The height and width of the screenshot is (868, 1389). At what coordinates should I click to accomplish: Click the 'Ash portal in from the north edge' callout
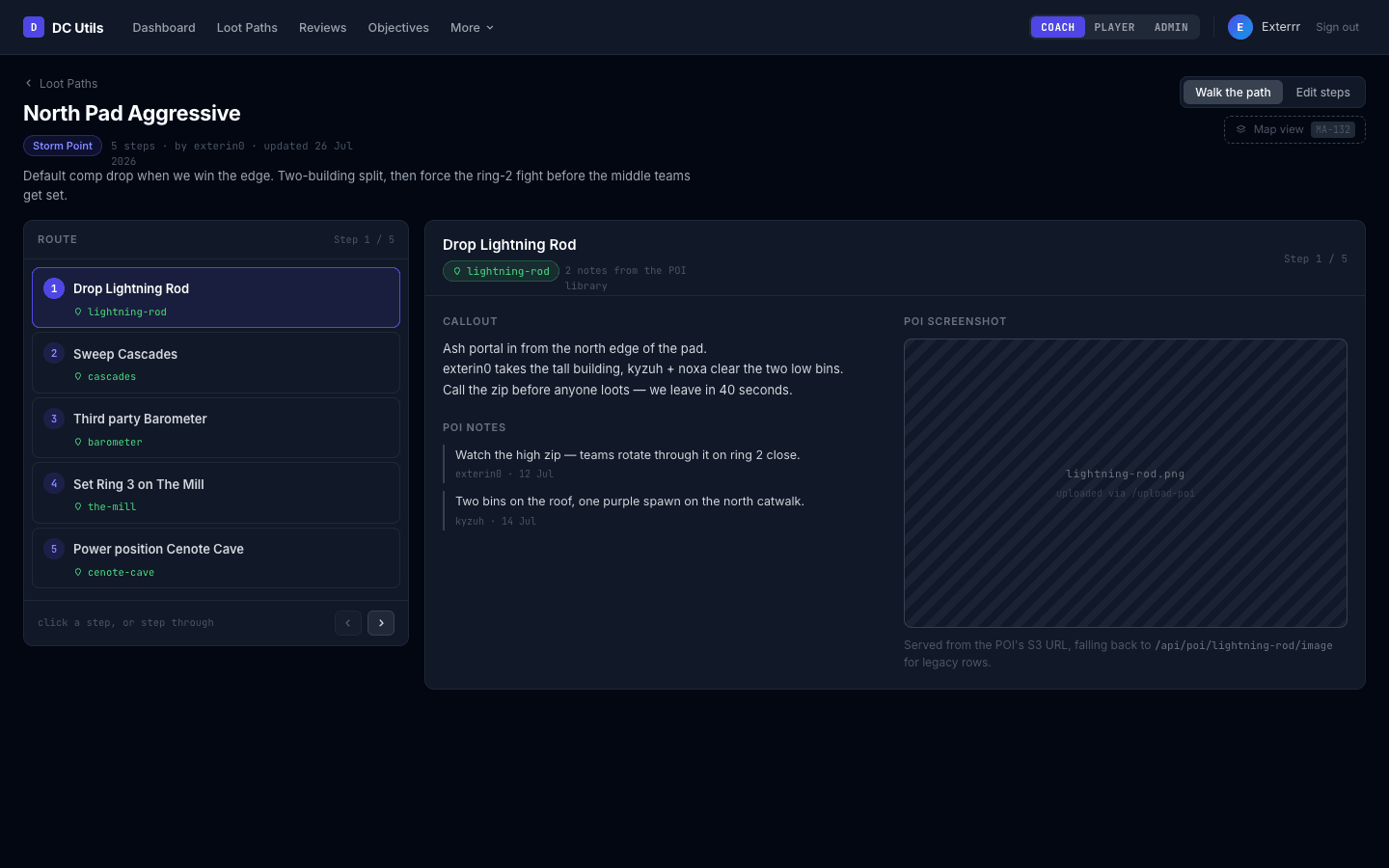575,348
